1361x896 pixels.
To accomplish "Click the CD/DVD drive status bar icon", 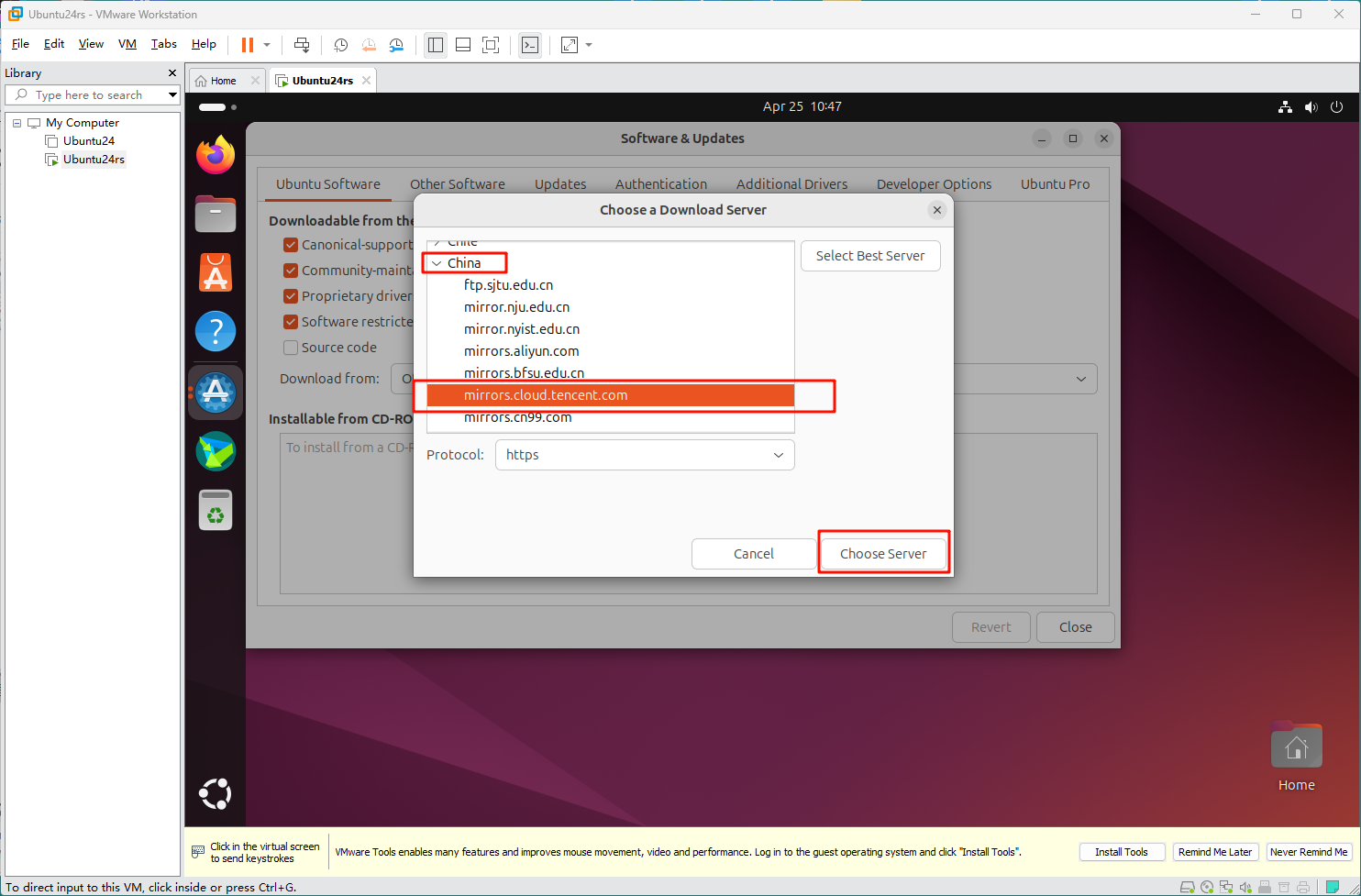I will coord(1207,887).
